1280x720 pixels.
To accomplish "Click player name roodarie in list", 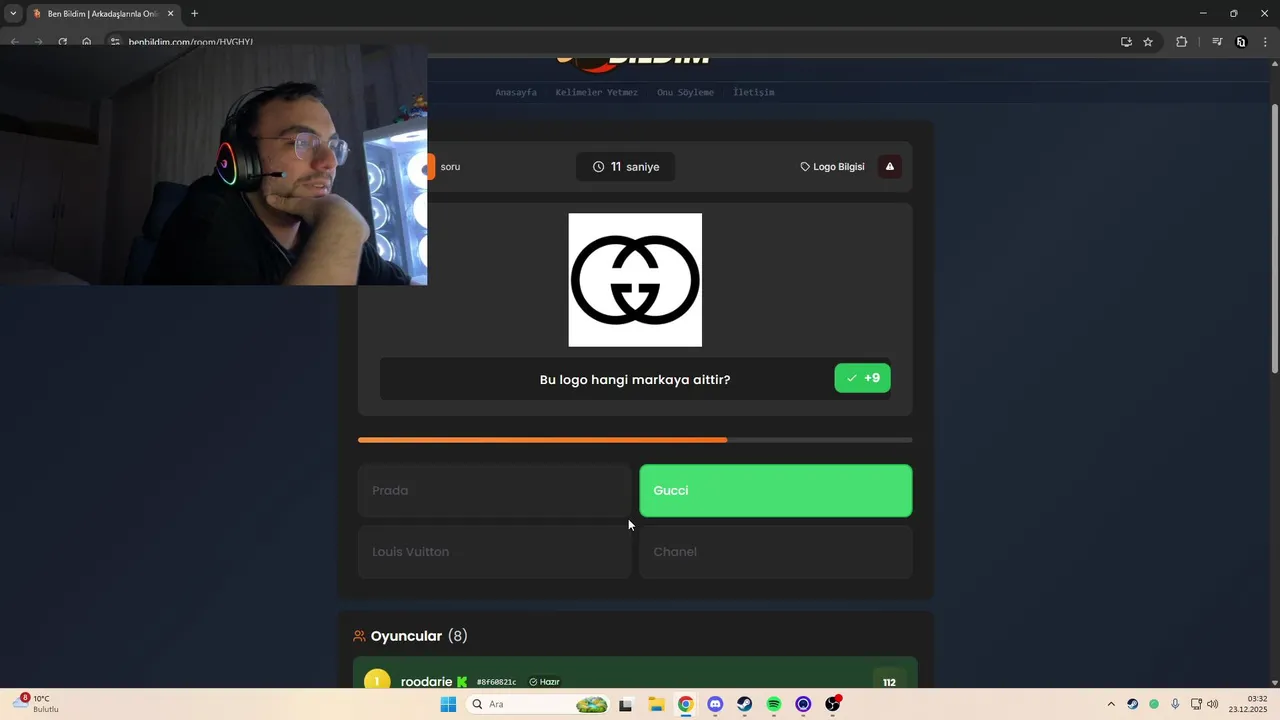I will click(427, 682).
